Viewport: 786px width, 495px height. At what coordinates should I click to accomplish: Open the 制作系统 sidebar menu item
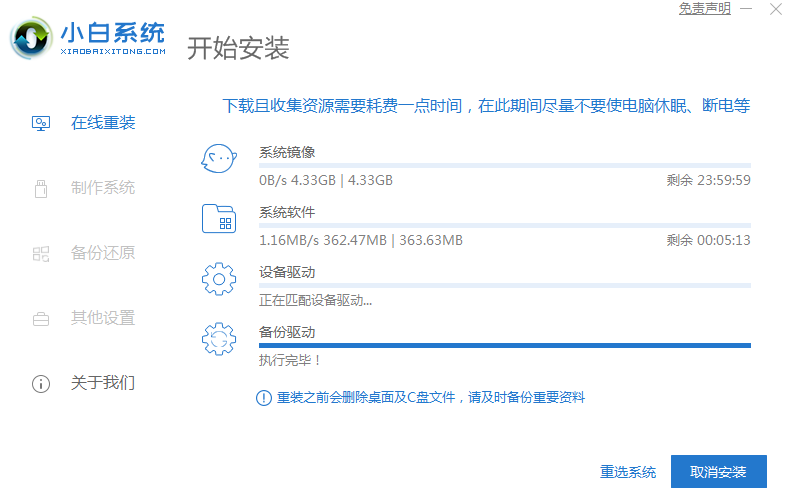[102, 188]
